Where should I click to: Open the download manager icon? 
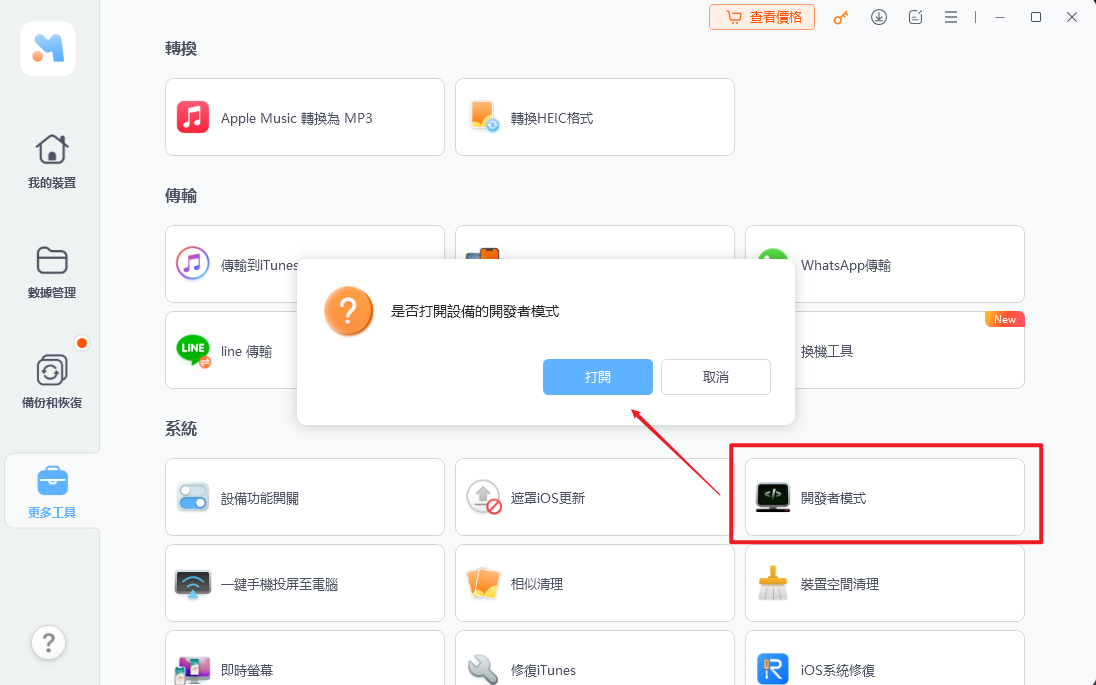pos(879,17)
